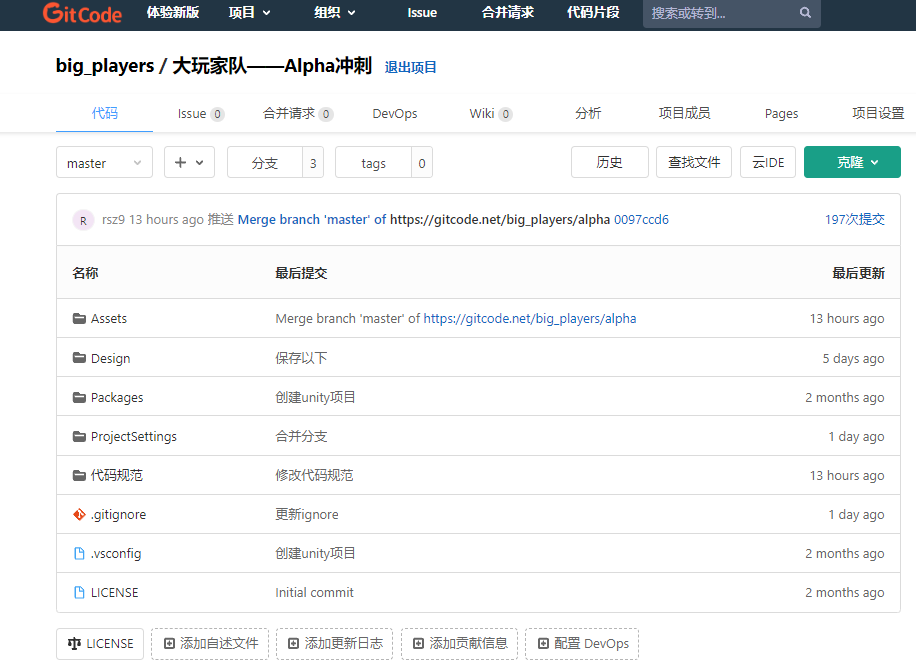Open commit hash 0097ccd6 link
916x672 pixels.
pos(641,220)
